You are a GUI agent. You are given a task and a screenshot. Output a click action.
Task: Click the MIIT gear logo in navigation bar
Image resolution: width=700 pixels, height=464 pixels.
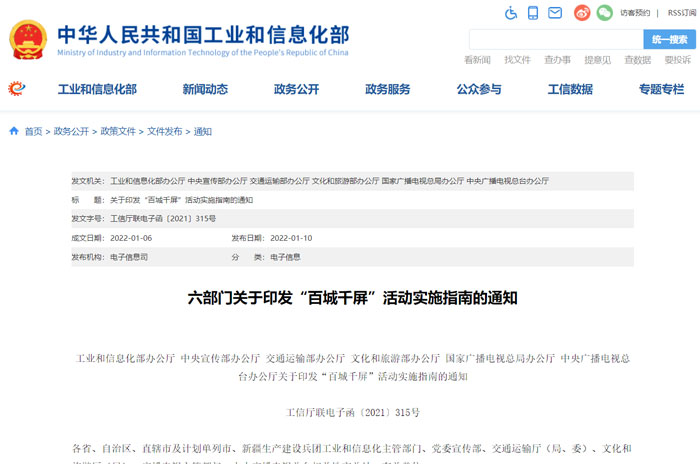click(x=17, y=89)
